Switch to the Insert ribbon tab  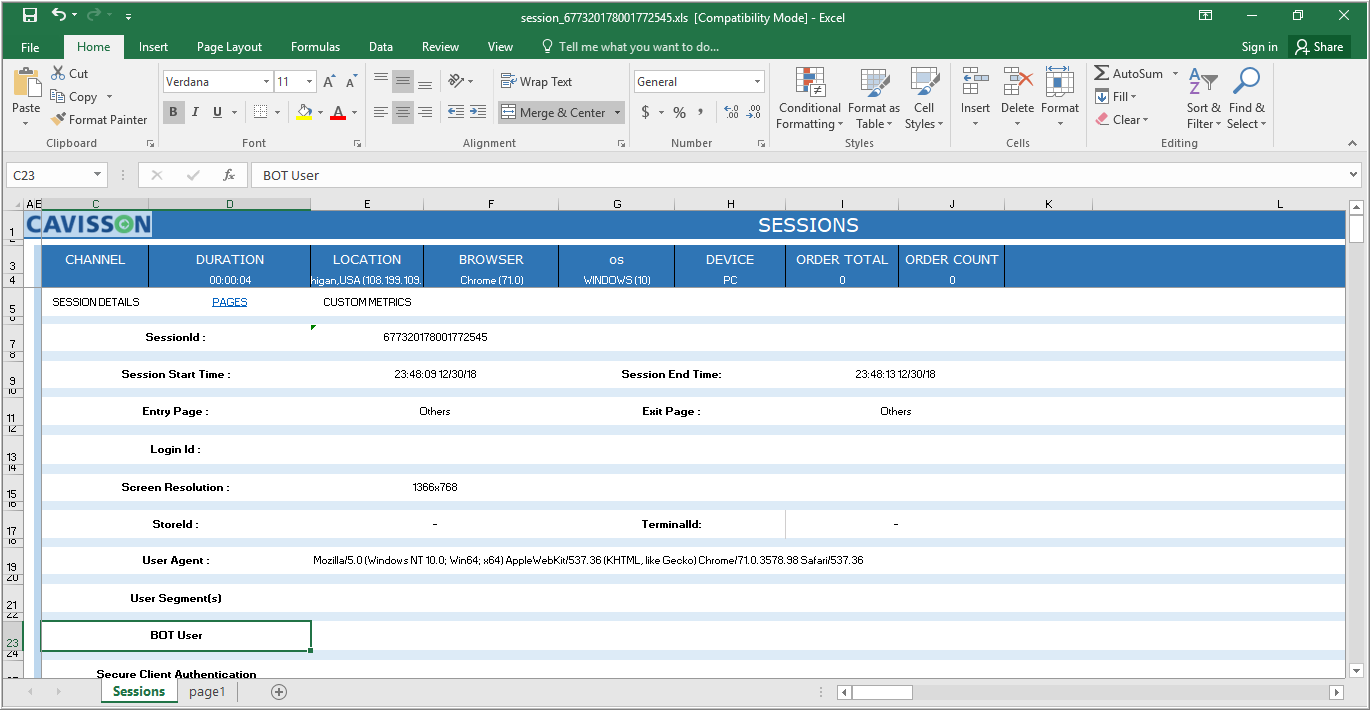(x=153, y=47)
